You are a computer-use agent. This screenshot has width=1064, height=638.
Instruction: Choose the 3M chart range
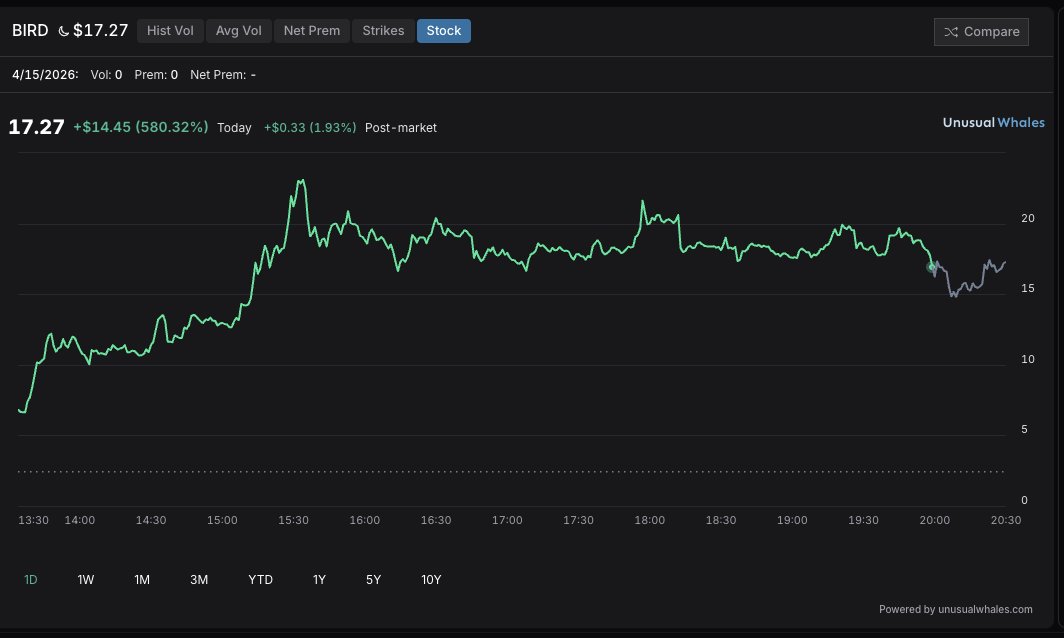click(198, 579)
